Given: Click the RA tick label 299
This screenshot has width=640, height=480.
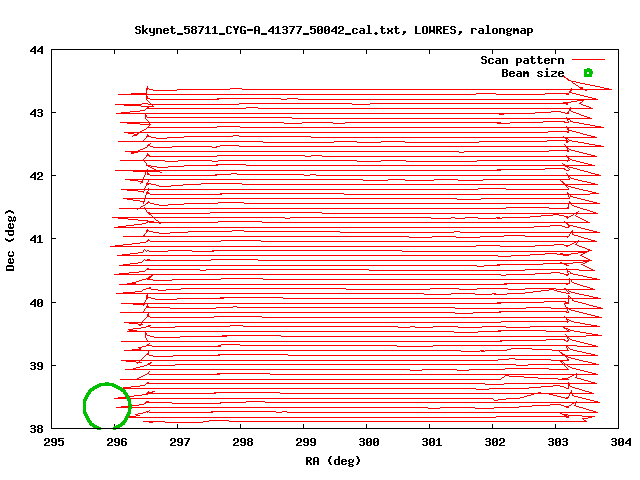Looking at the screenshot, I should point(306,442).
